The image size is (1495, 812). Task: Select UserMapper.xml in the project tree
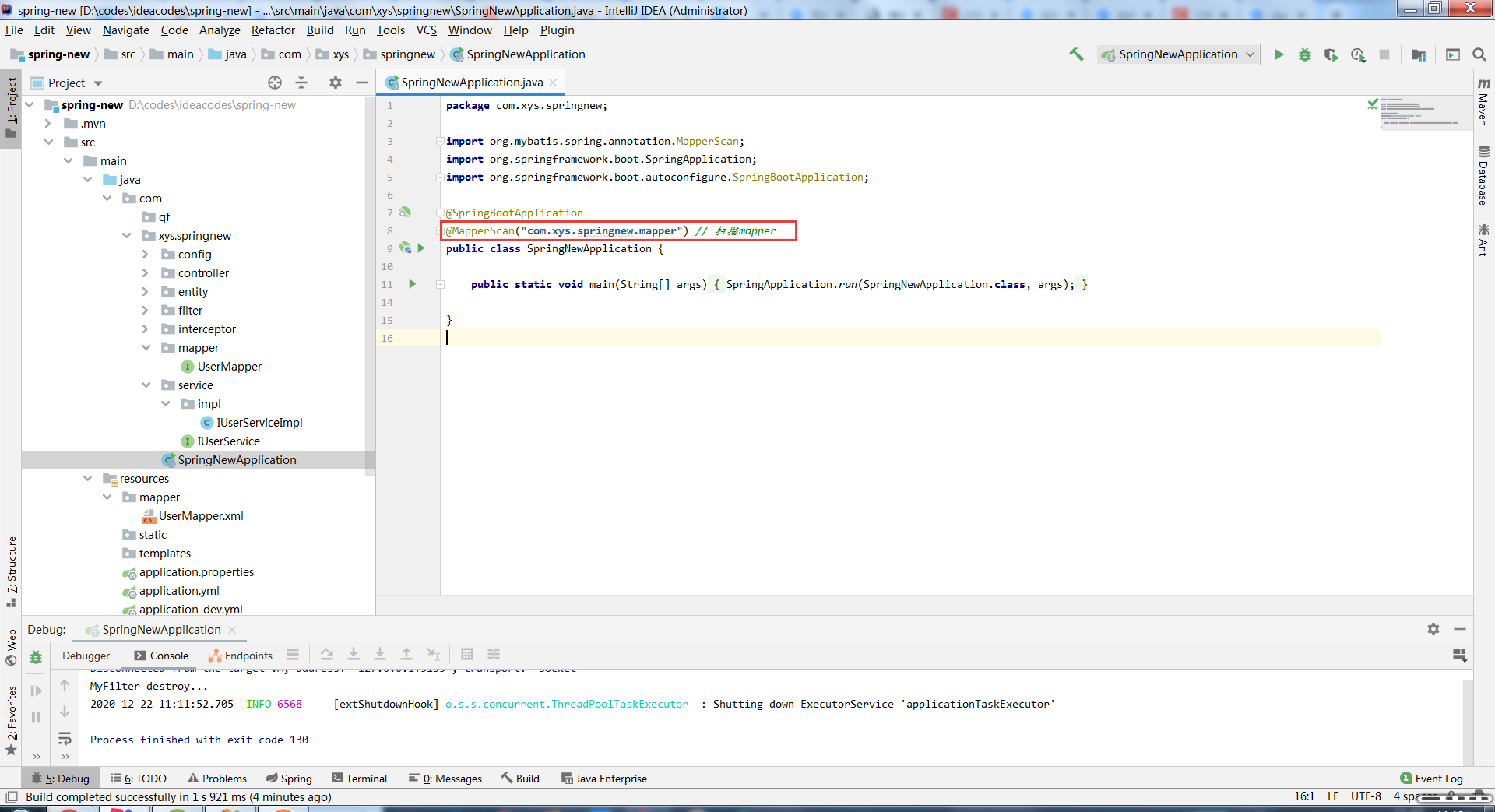(x=201, y=516)
